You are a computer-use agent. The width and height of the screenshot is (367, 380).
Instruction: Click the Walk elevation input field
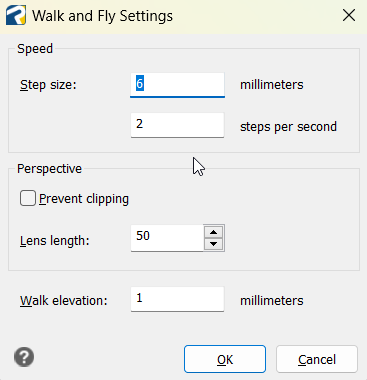[x=177, y=299]
